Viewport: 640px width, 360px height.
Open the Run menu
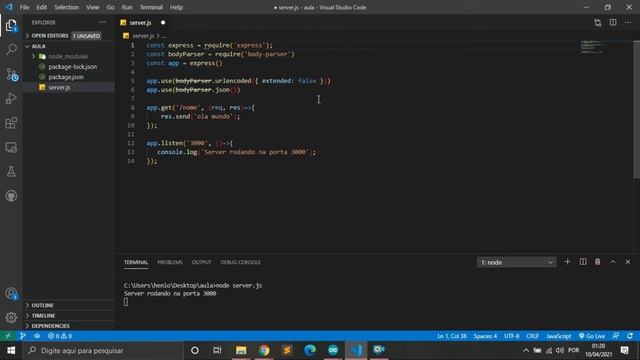coord(127,7)
